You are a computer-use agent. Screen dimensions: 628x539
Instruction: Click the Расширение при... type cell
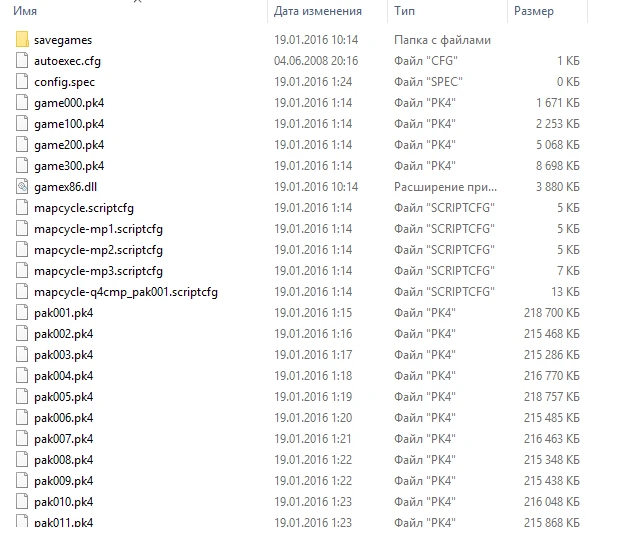(x=445, y=187)
